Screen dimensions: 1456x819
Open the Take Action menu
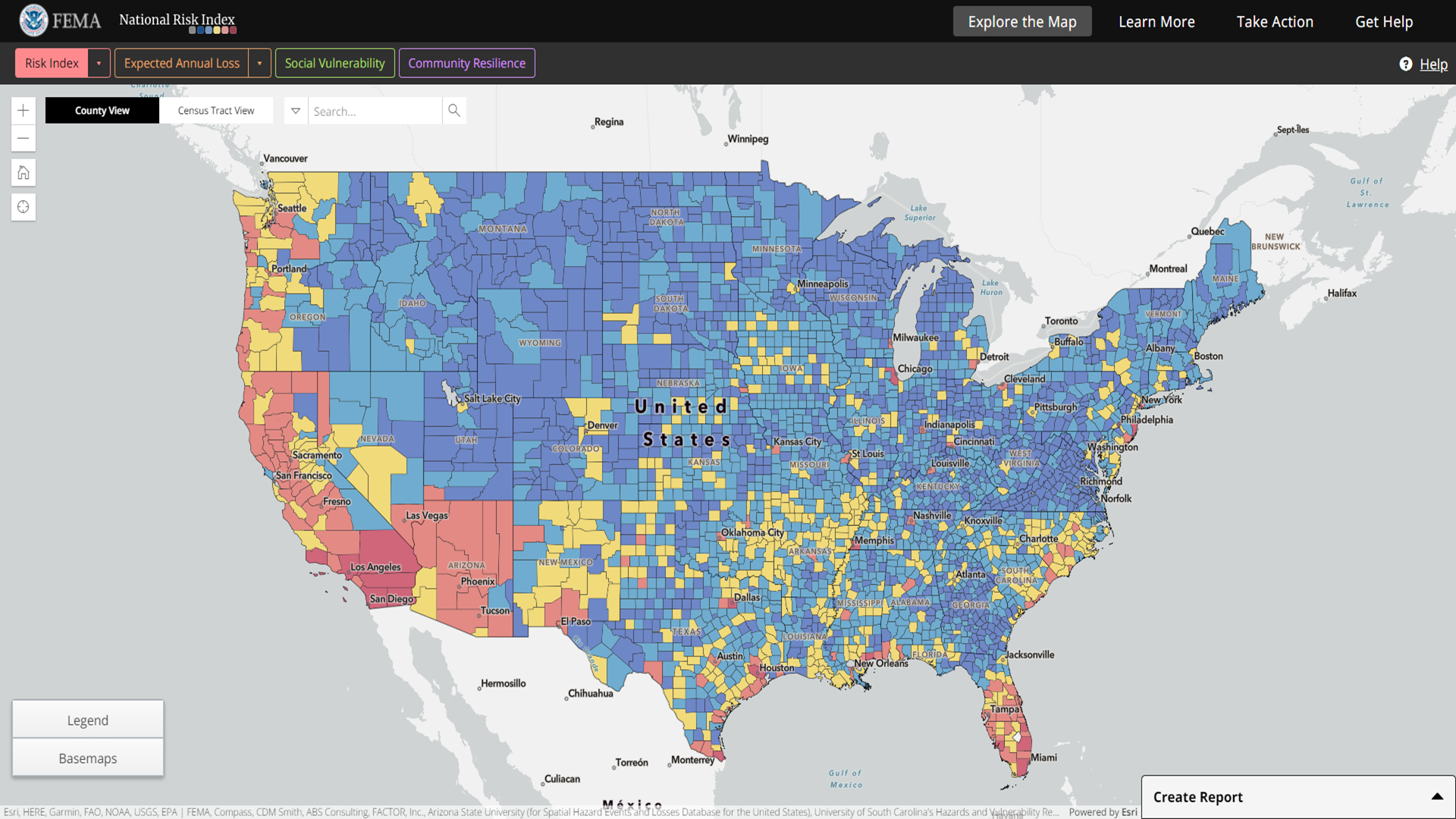1275,21
